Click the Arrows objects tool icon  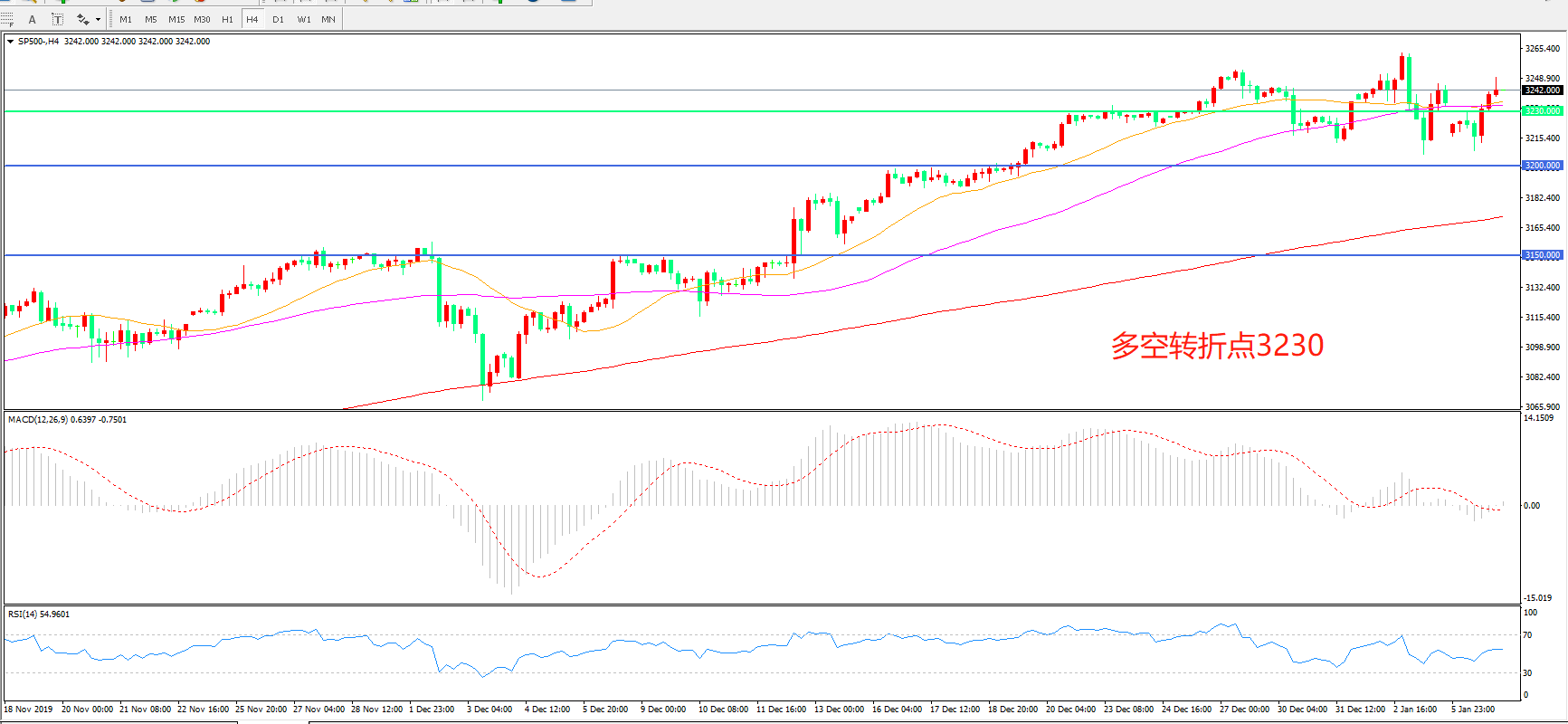click(x=82, y=19)
